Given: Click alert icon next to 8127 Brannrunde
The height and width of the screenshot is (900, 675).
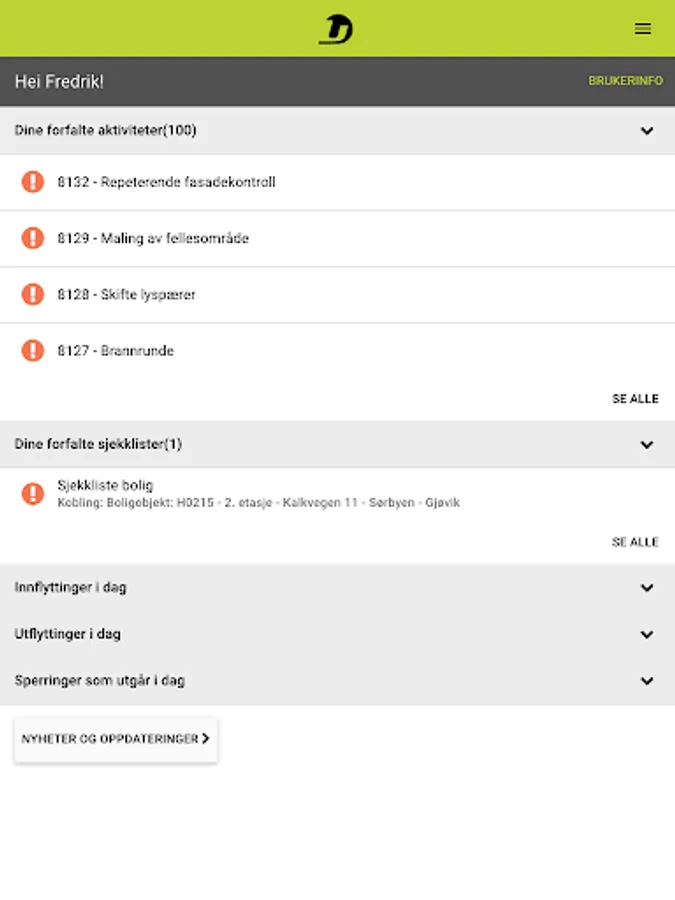Looking at the screenshot, I should point(33,350).
